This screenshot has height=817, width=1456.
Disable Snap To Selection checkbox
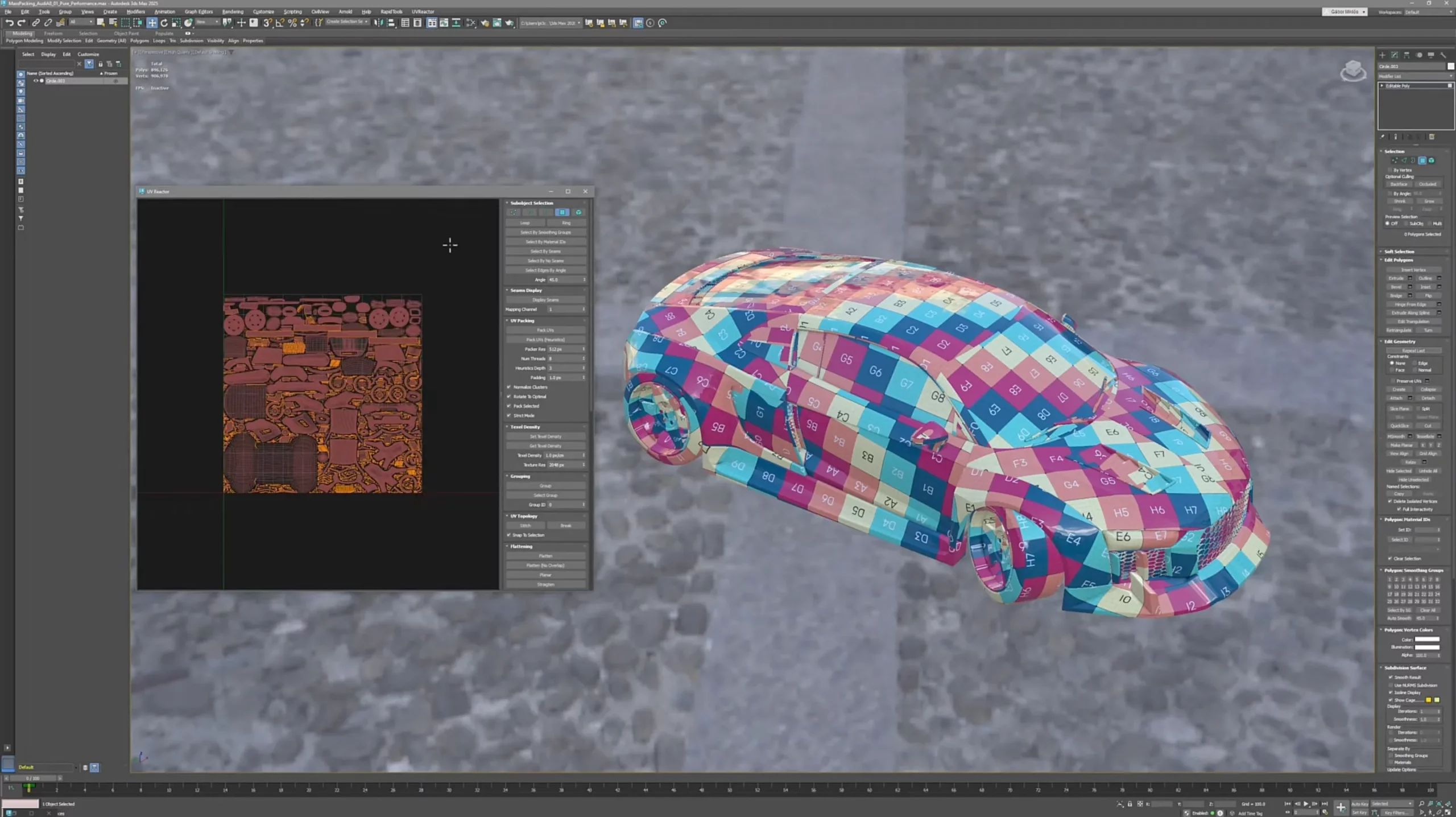509,535
